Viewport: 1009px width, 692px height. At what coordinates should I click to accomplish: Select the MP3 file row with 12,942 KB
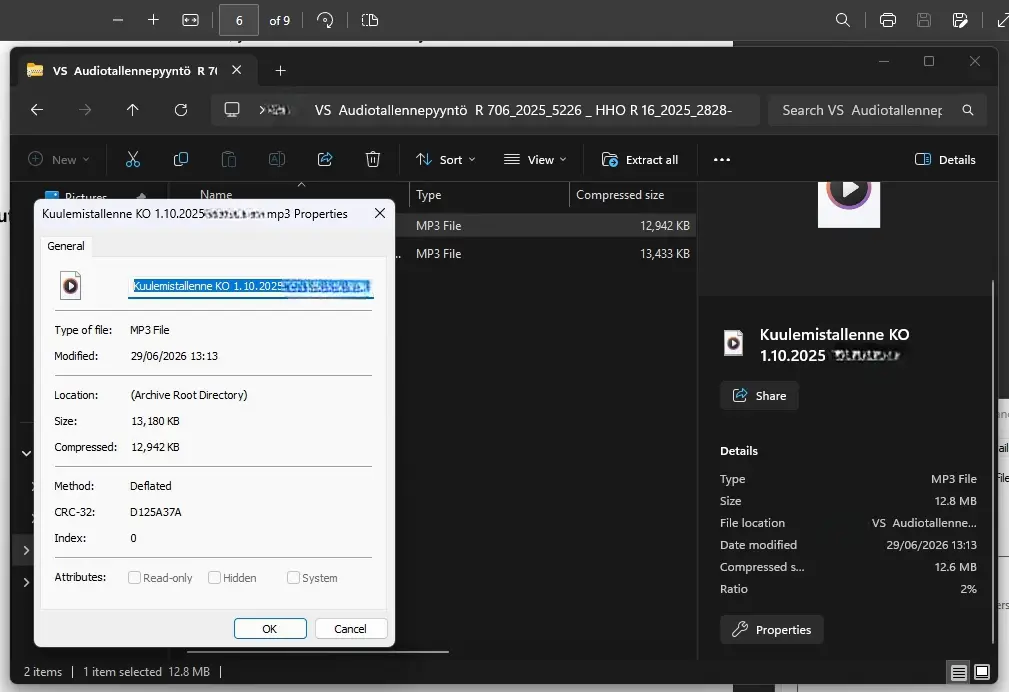click(x=546, y=226)
